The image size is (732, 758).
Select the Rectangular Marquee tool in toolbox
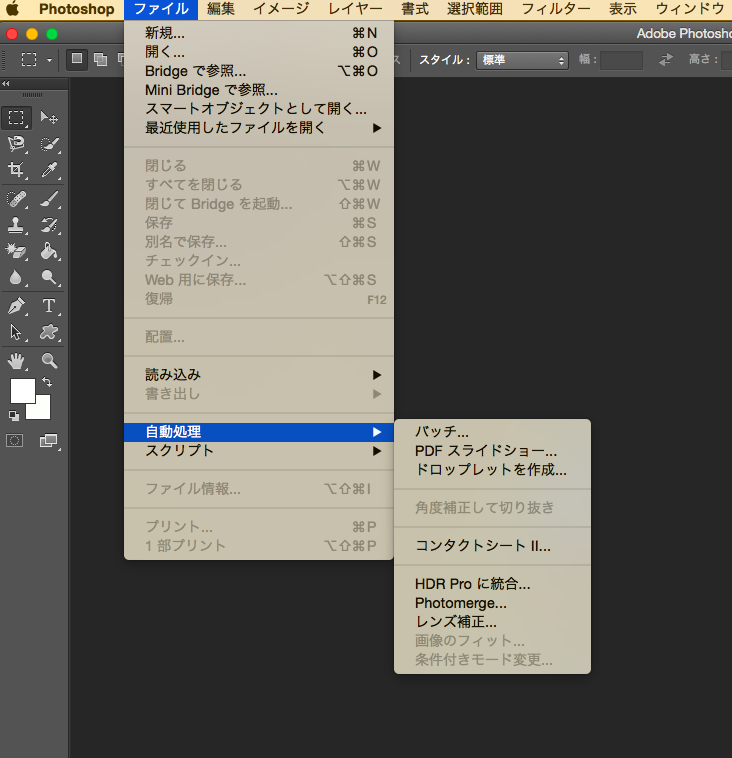pyautogui.click(x=16, y=117)
